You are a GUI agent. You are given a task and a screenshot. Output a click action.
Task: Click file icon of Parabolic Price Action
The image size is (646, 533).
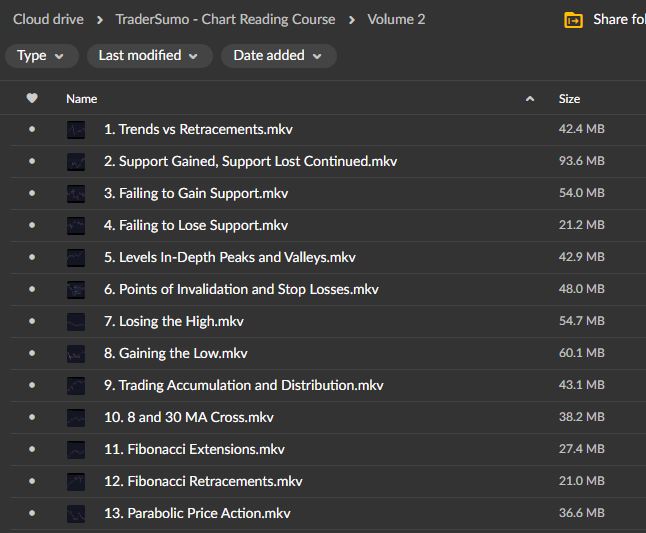[x=76, y=513]
